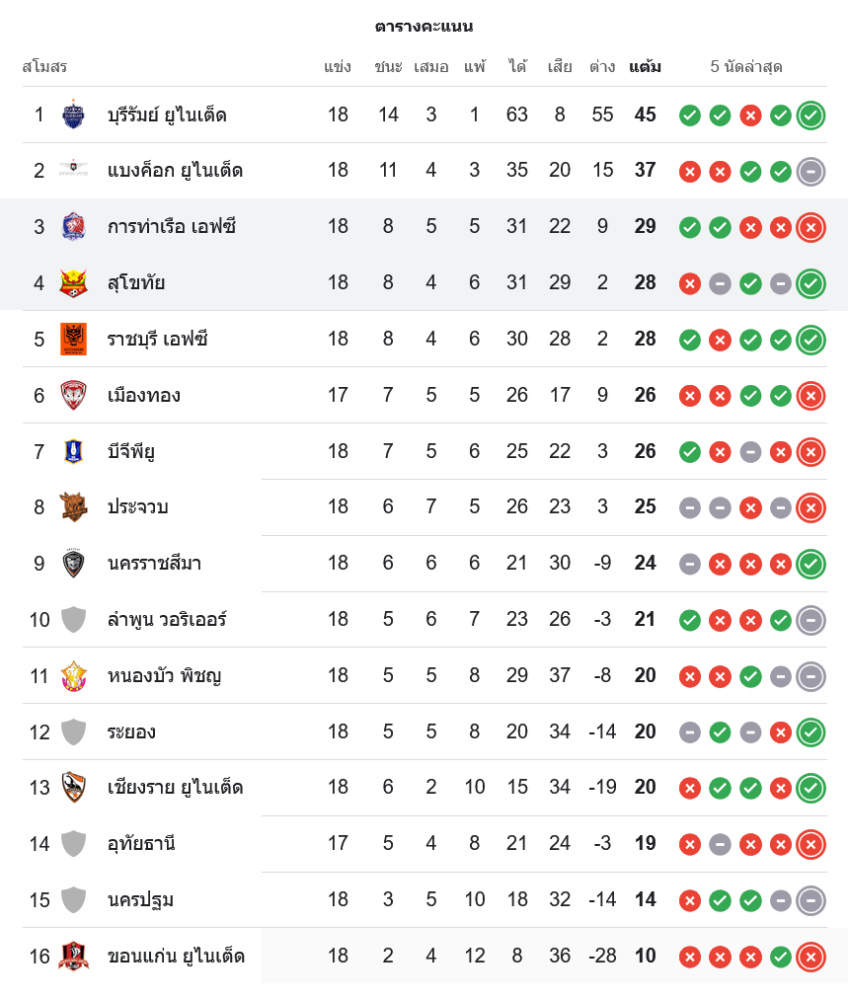Image resolution: width=848 pixels, height=1000 pixels.
Task: Click the Muangthong (เมืองทอง) club crest
Action: [73, 395]
